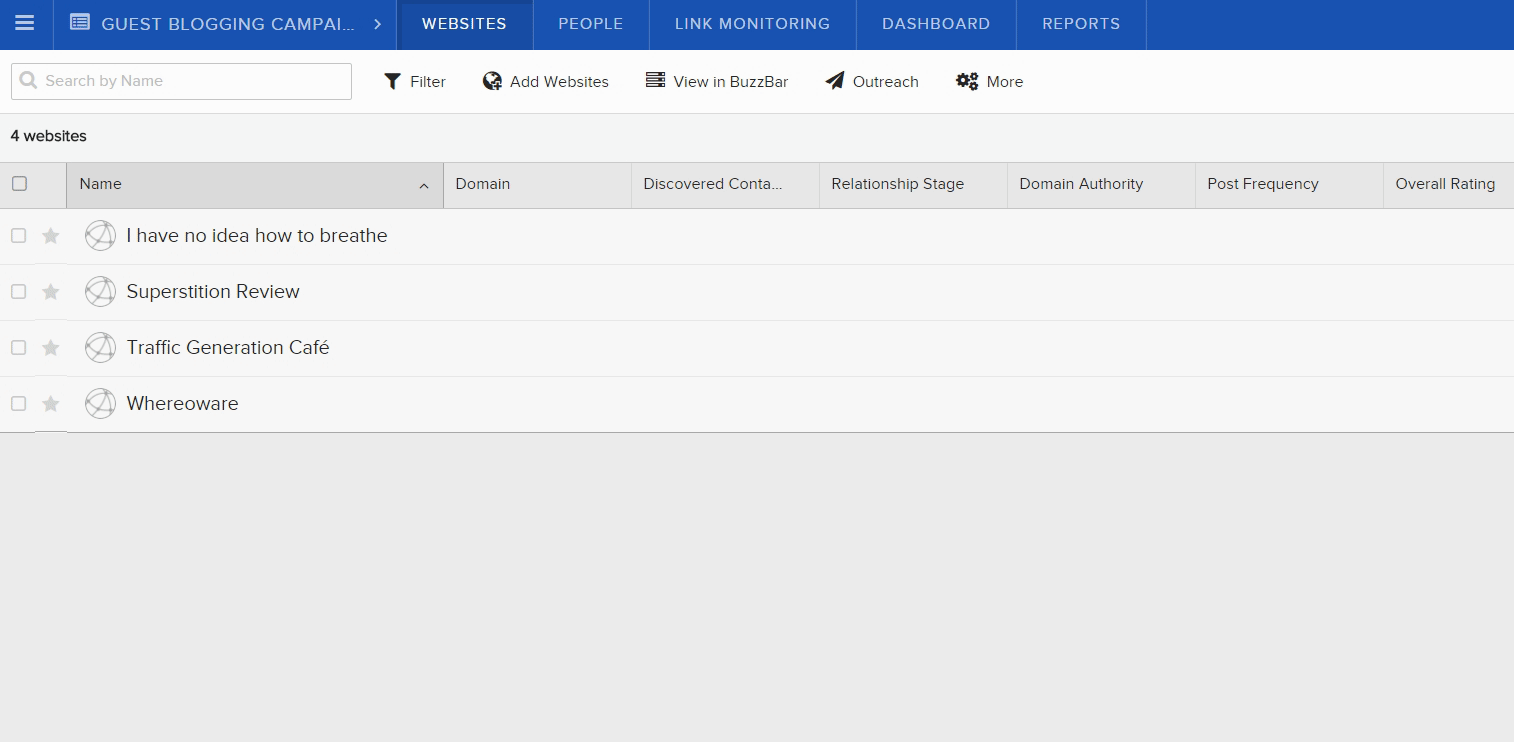Click the Outreach paper plane icon
The height and width of the screenshot is (742, 1514).
point(835,82)
